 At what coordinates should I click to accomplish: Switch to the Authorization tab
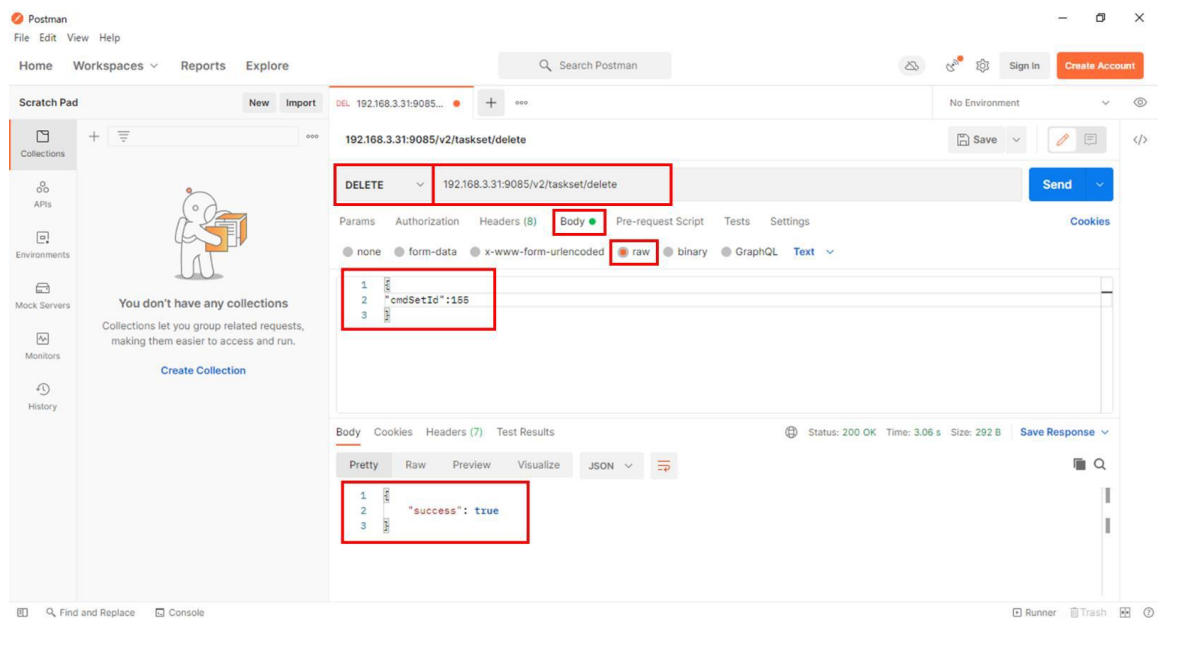427,222
